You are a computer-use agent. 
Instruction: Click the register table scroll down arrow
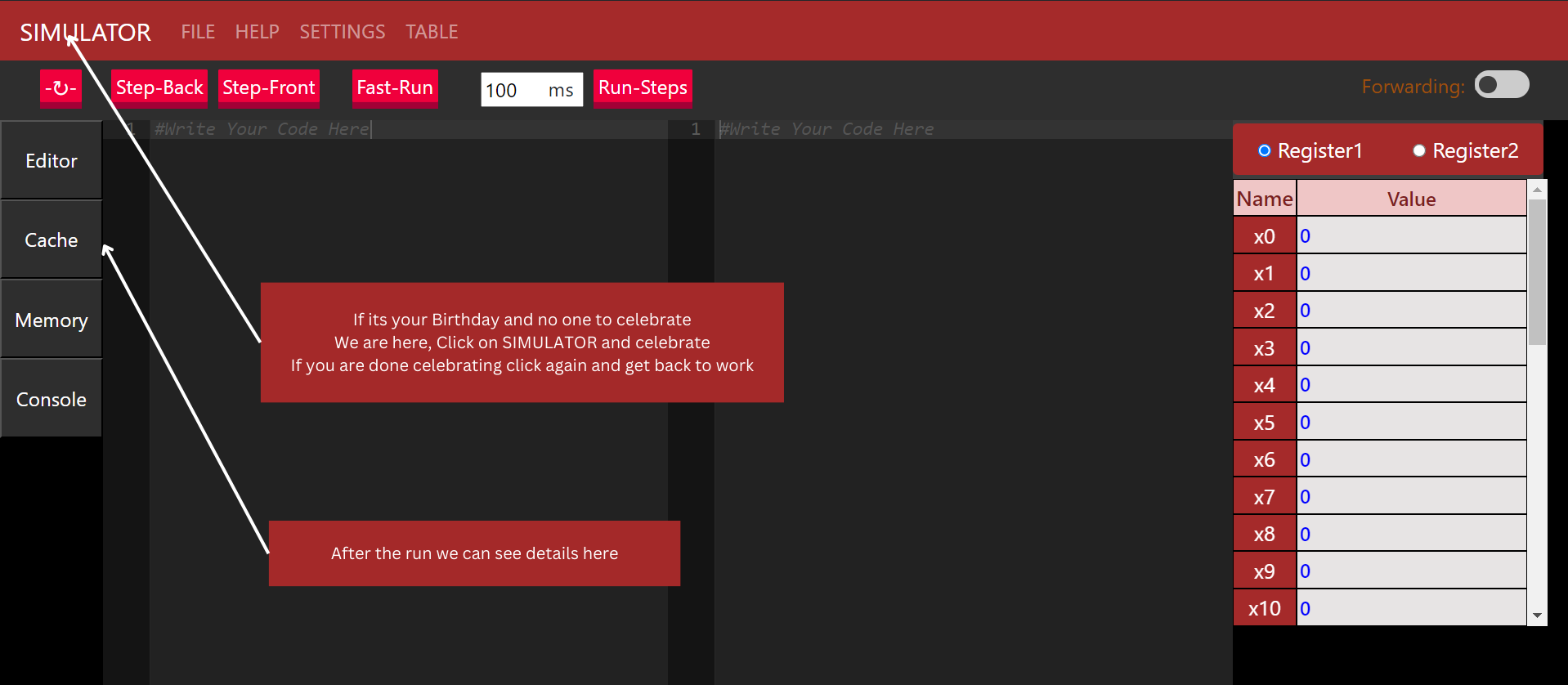pos(1537,616)
